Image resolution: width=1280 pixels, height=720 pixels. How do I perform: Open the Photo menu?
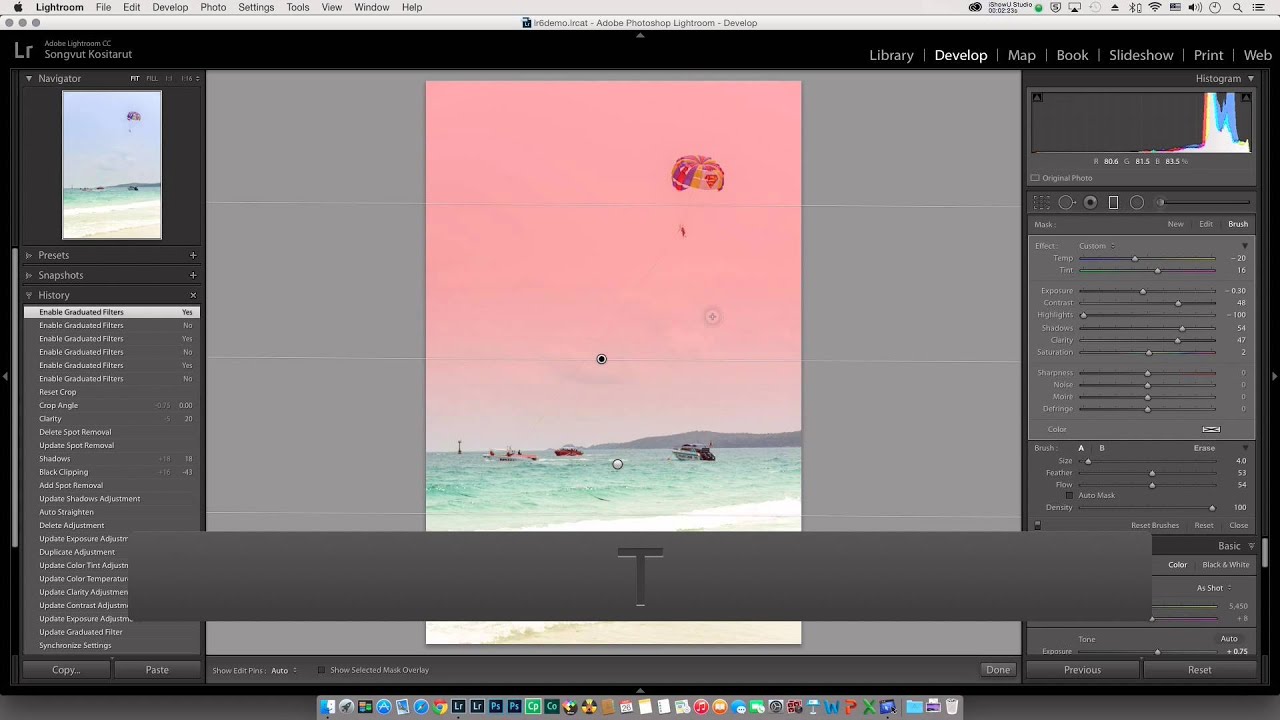click(x=213, y=7)
